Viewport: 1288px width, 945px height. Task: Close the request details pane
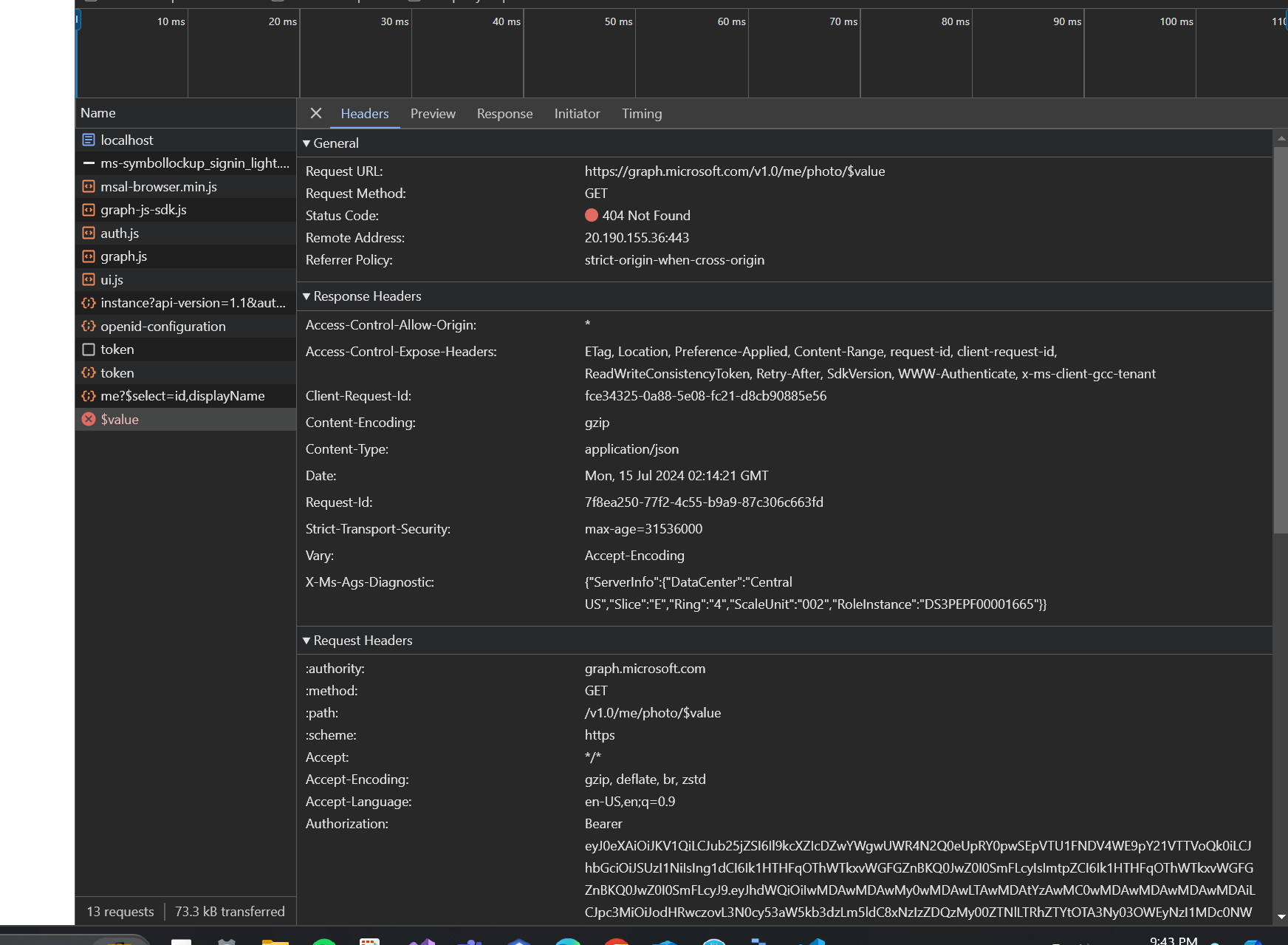pos(316,113)
